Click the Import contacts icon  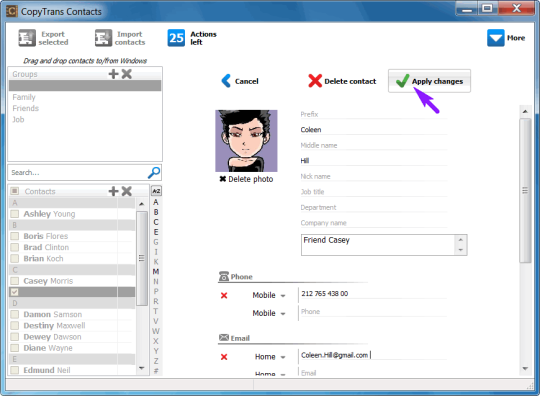[x=103, y=38]
